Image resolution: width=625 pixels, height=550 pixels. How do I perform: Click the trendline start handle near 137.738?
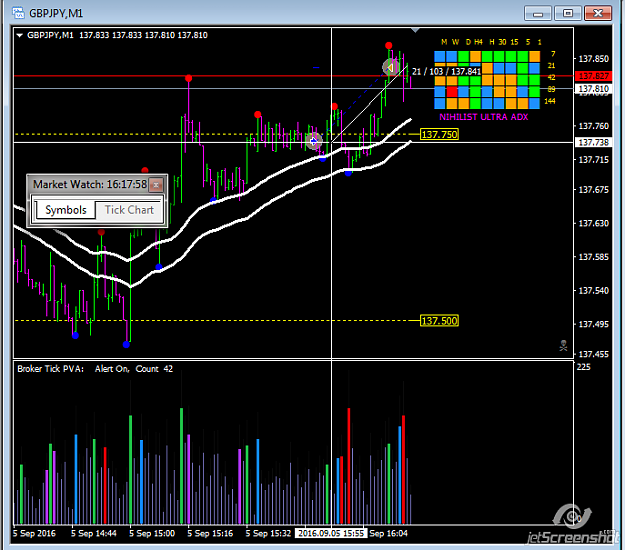coord(314,141)
